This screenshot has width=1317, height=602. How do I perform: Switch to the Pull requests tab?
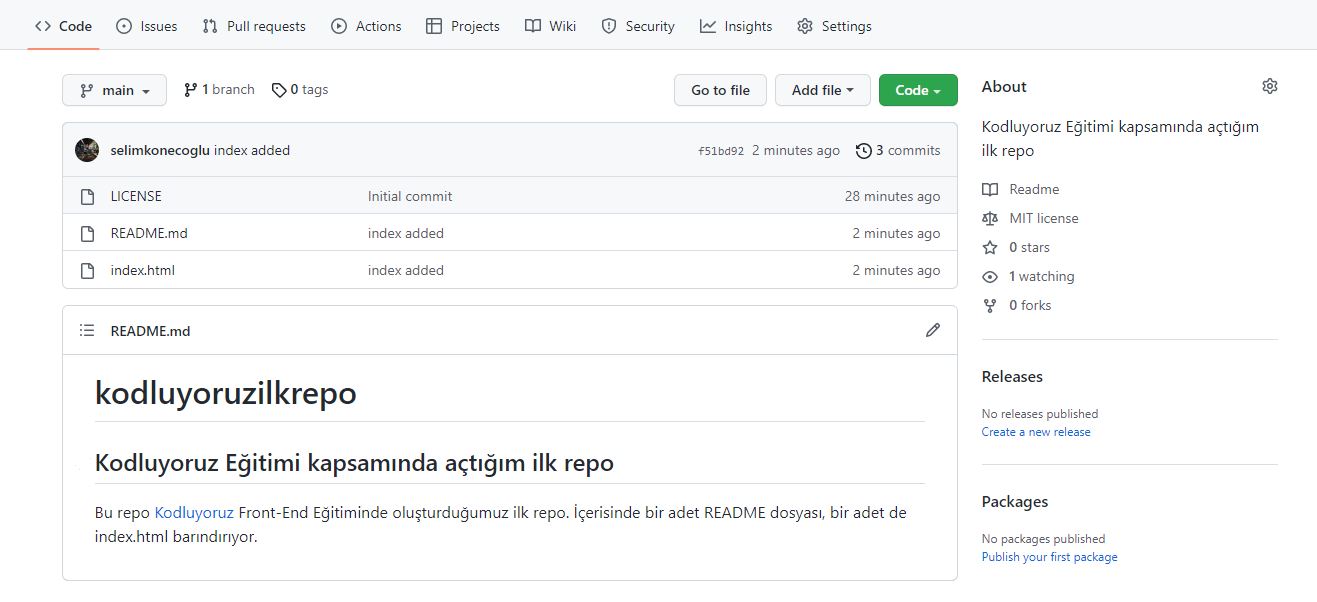click(253, 26)
